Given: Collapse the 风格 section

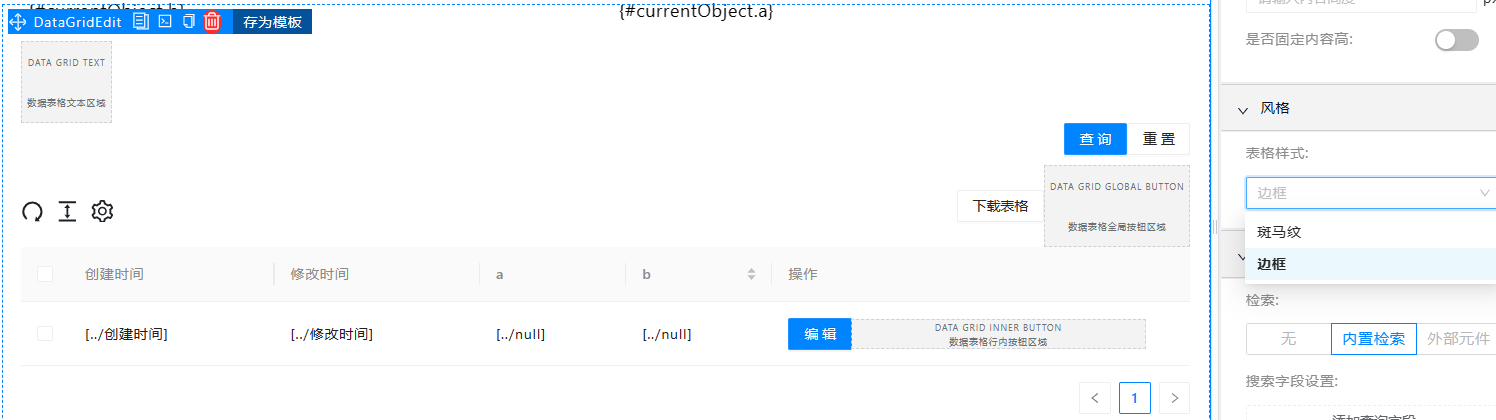Looking at the screenshot, I should [1243, 109].
